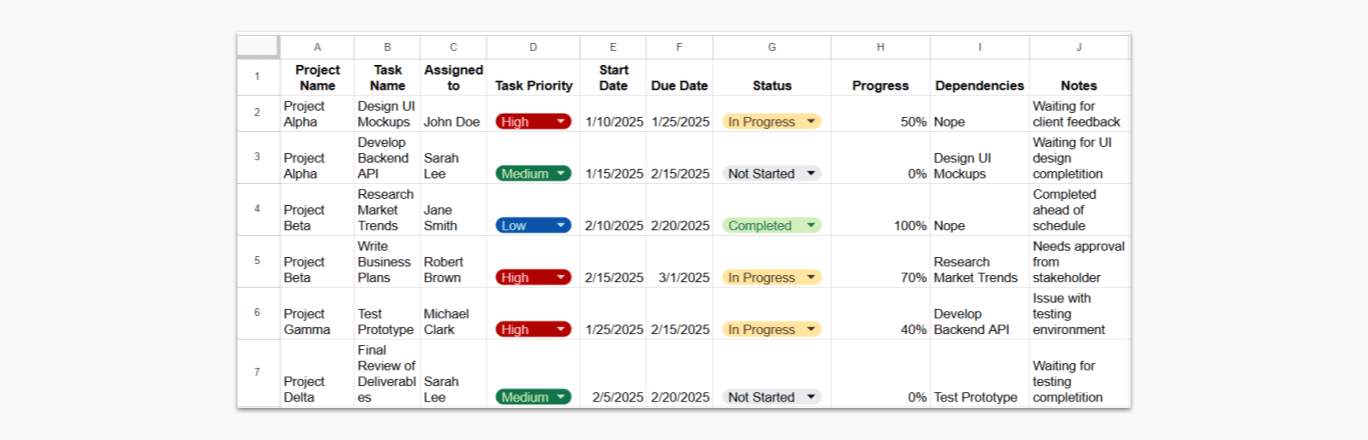The image size is (1368, 440).
Task: Expand the Completed status dropdown
Action: 811,226
